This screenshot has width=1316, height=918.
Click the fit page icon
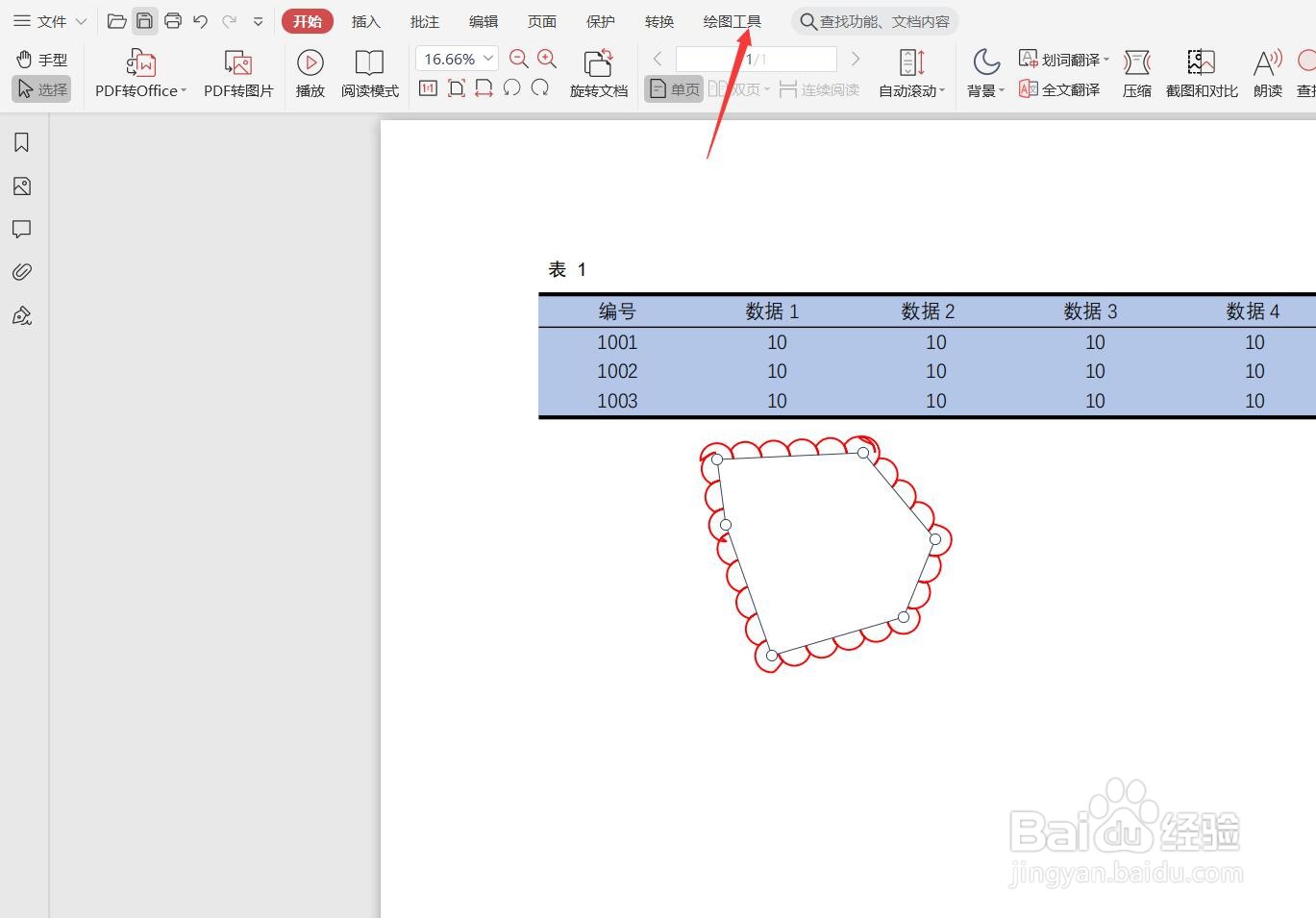pos(456,88)
